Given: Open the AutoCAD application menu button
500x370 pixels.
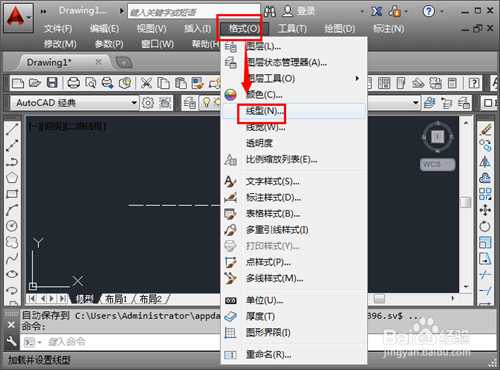Looking at the screenshot, I should point(18,18).
